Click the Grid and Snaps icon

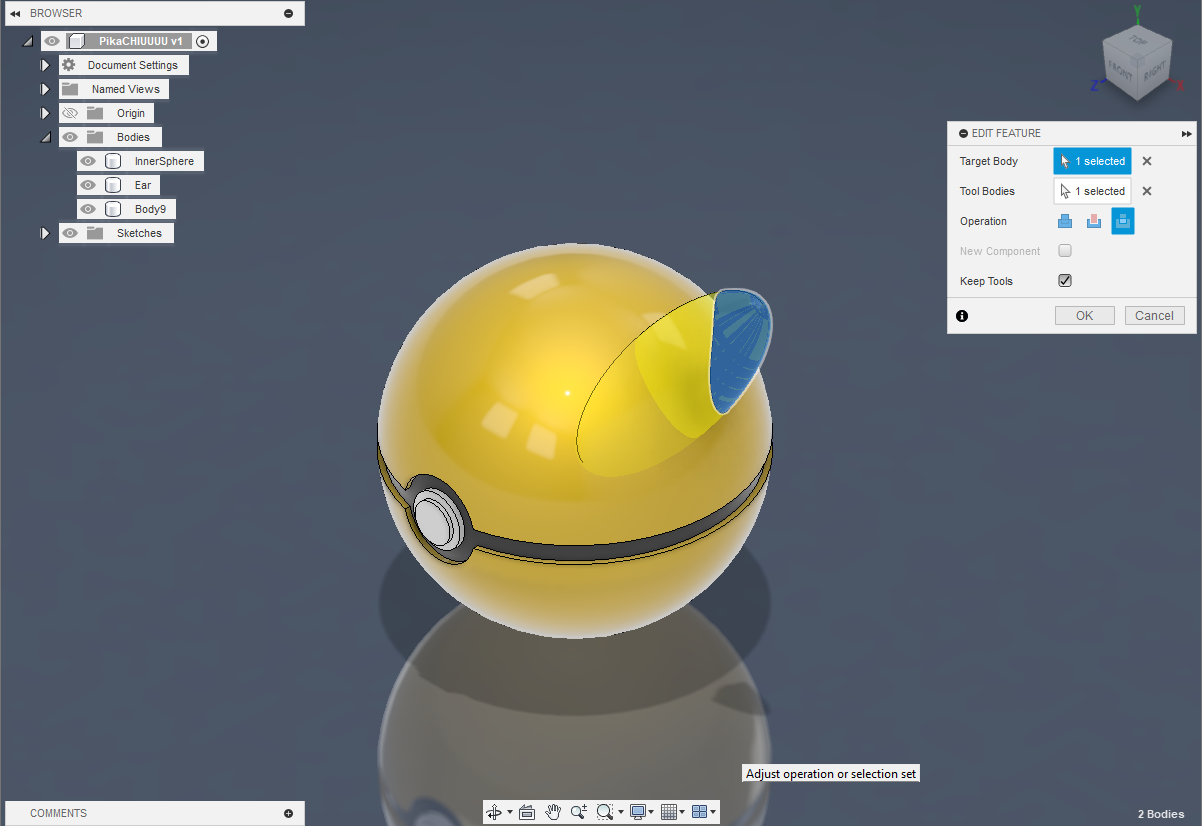pyautogui.click(x=669, y=812)
